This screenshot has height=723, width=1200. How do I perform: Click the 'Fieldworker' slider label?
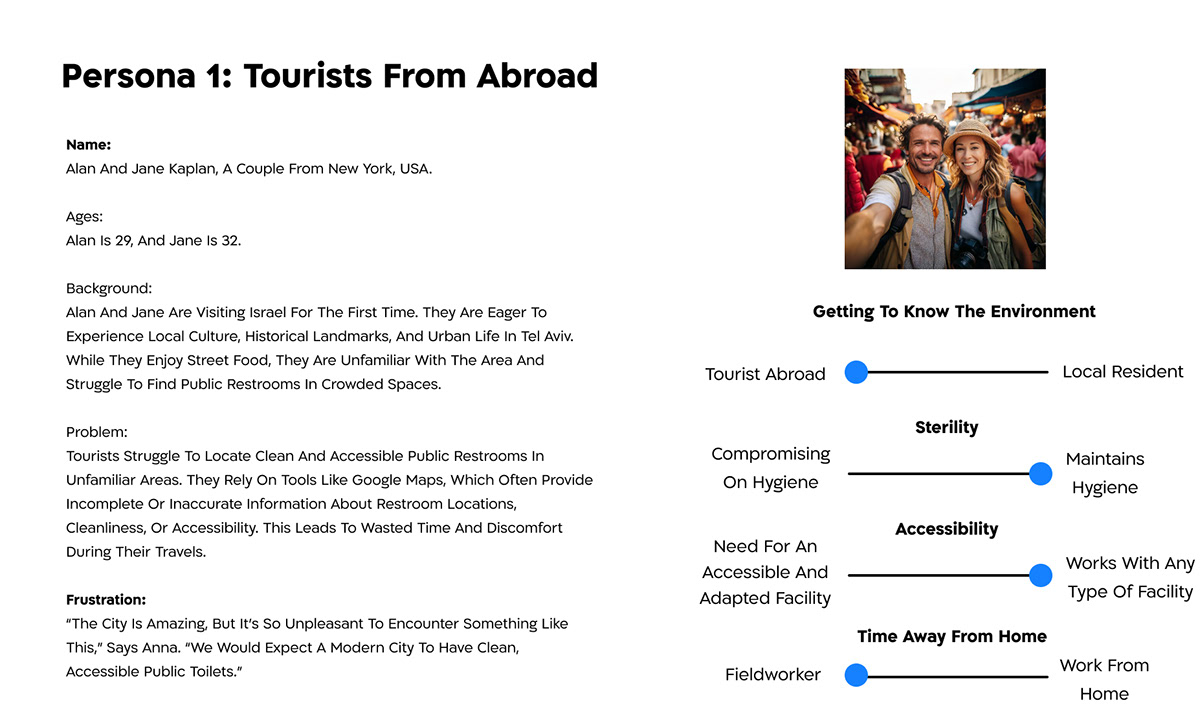(772, 675)
